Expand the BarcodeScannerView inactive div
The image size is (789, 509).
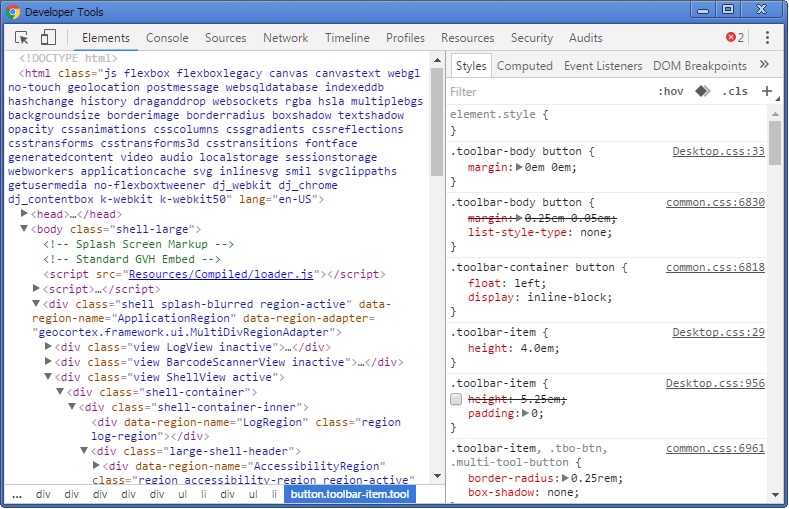tap(48, 362)
